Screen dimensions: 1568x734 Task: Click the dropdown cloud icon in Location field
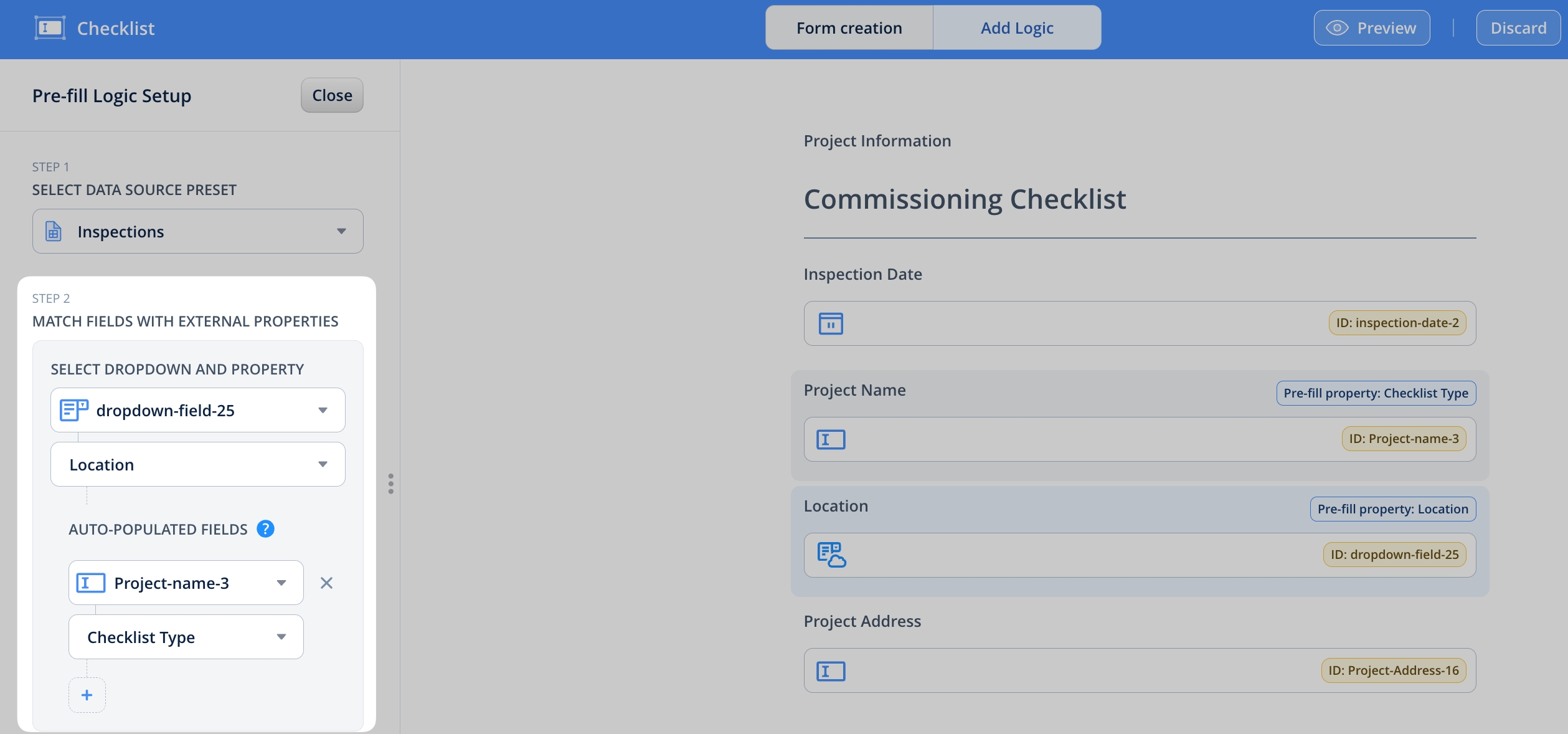coord(831,555)
